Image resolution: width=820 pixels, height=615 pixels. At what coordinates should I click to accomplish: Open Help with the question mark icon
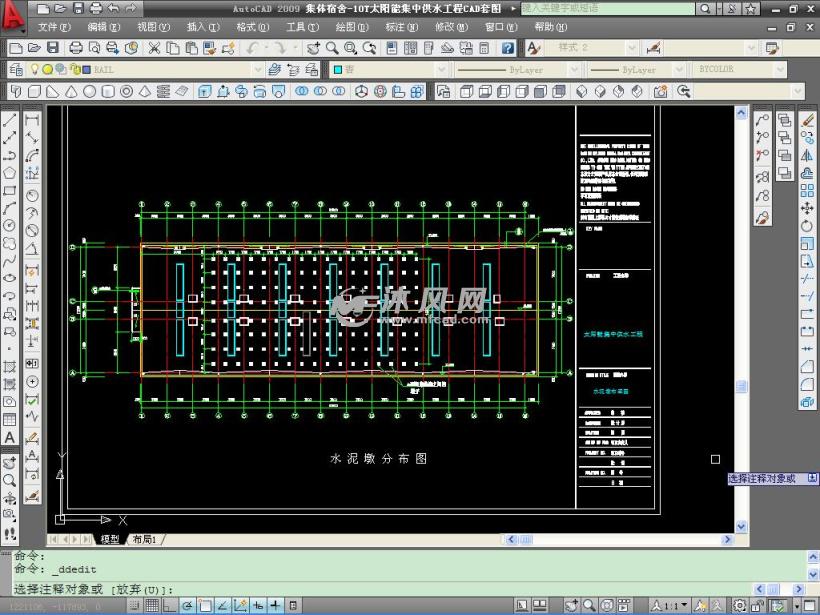[507, 49]
